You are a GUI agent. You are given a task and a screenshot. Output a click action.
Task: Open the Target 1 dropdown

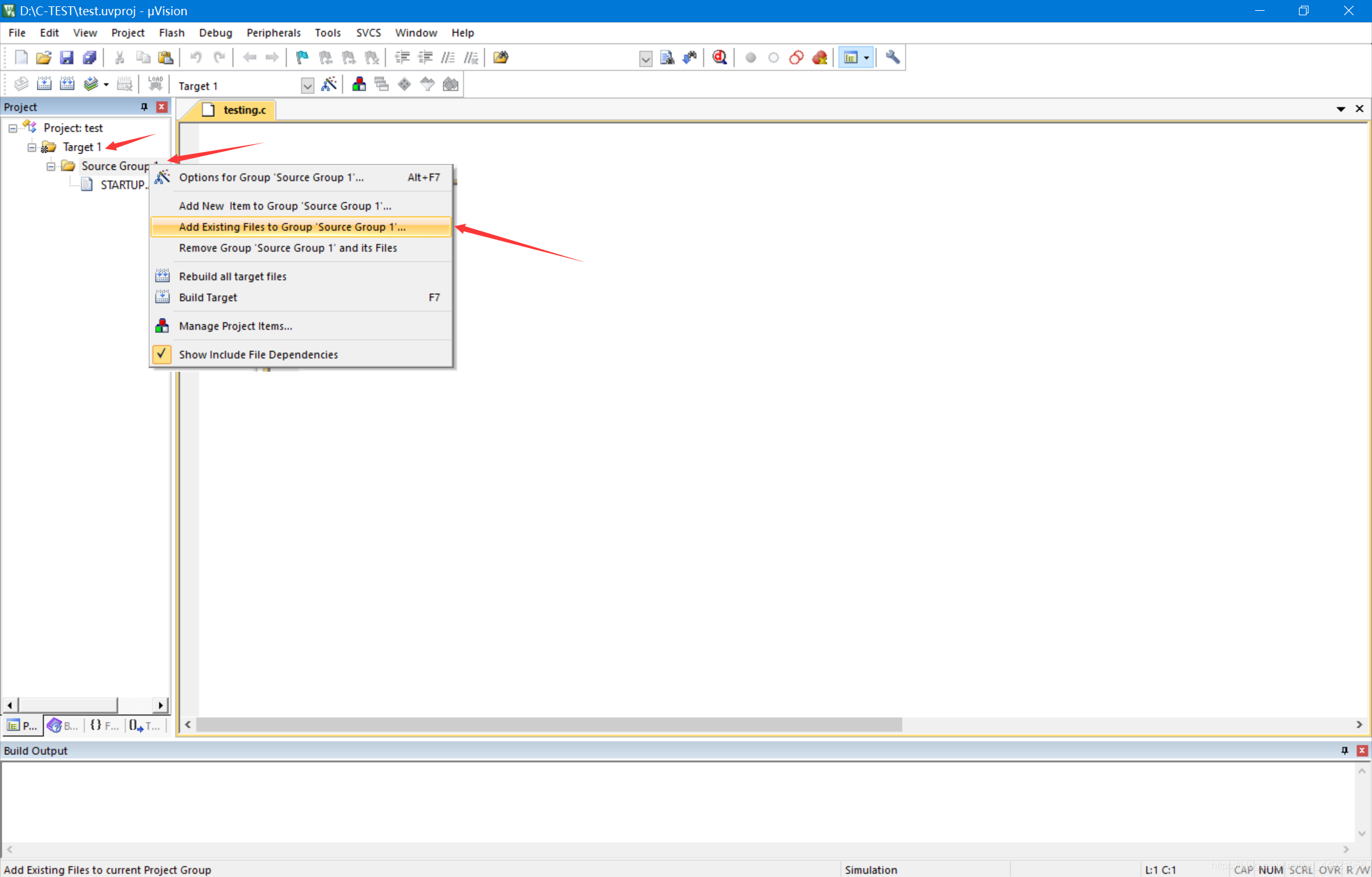(x=307, y=86)
